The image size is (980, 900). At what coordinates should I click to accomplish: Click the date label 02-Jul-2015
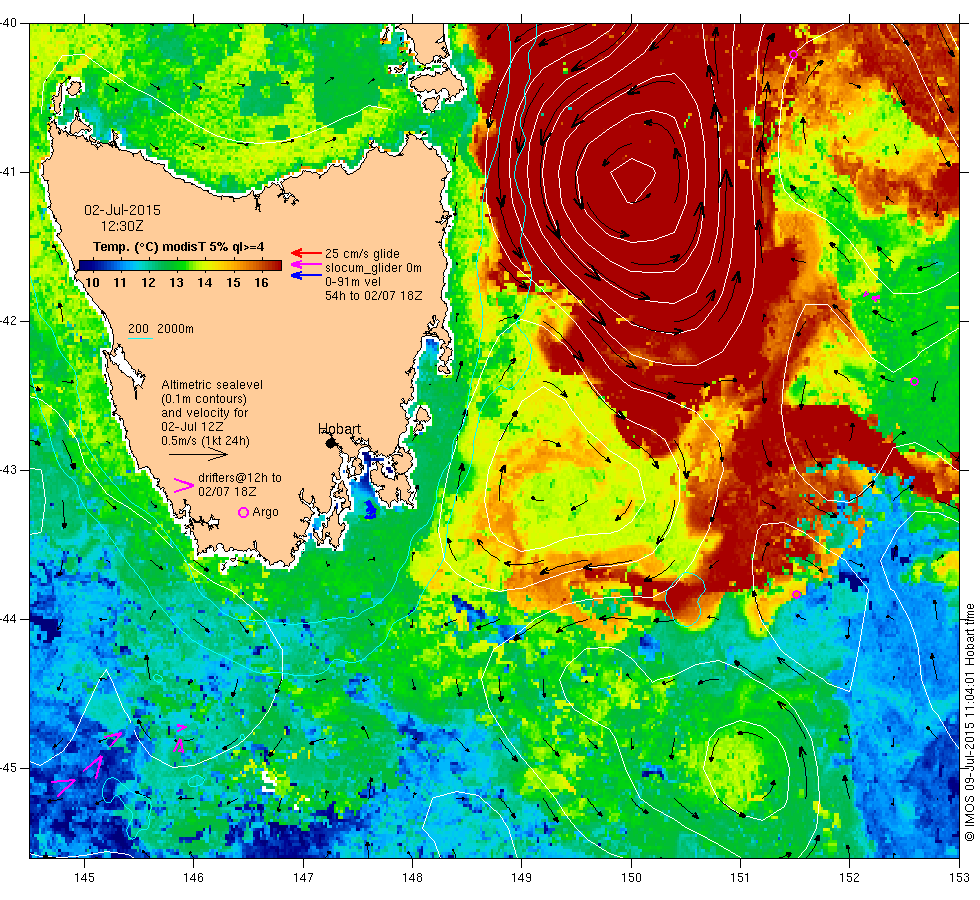pos(122,210)
